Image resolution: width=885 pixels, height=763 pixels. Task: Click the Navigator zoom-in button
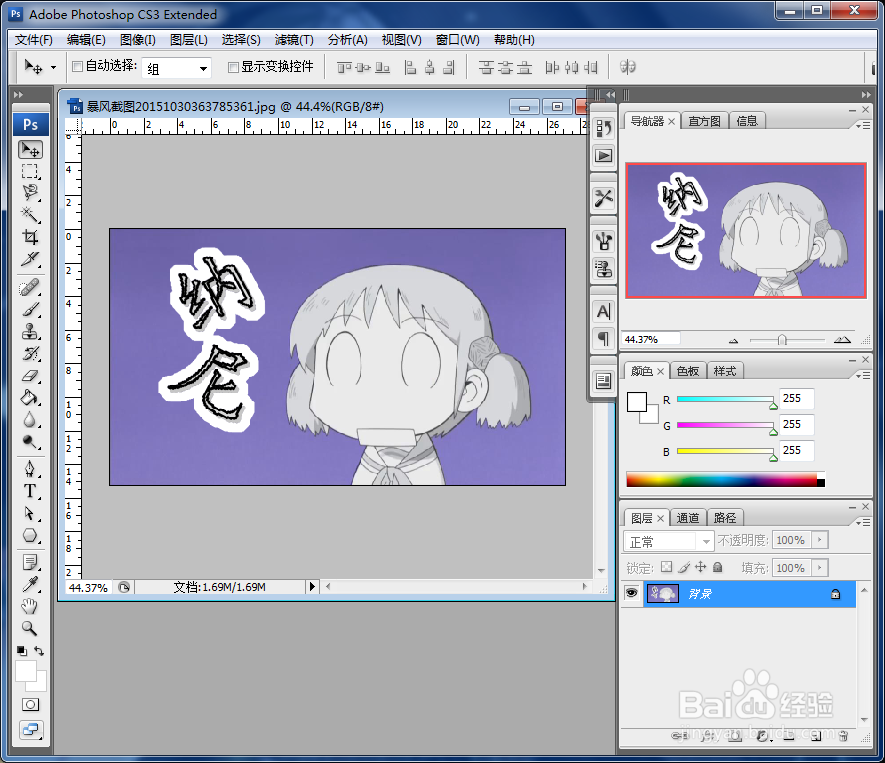click(x=843, y=339)
